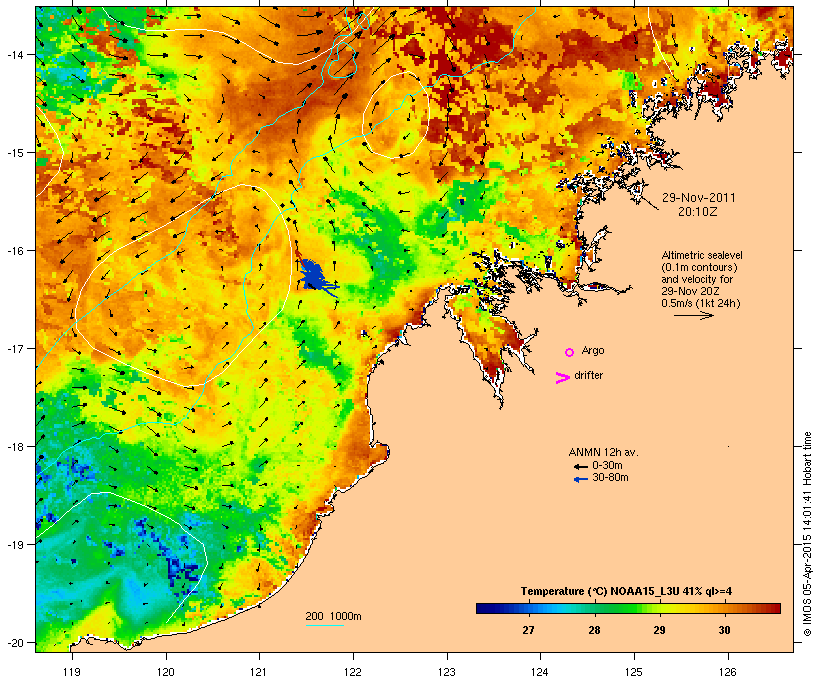Click the longitude axis label 121
Image resolution: width=820 pixels, height=680 pixels.
click(259, 672)
